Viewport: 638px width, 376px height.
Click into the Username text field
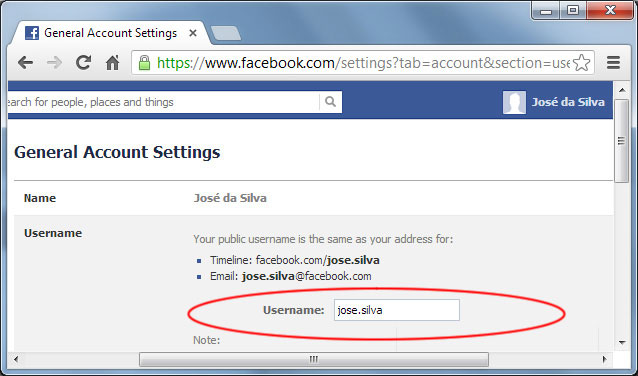click(397, 310)
